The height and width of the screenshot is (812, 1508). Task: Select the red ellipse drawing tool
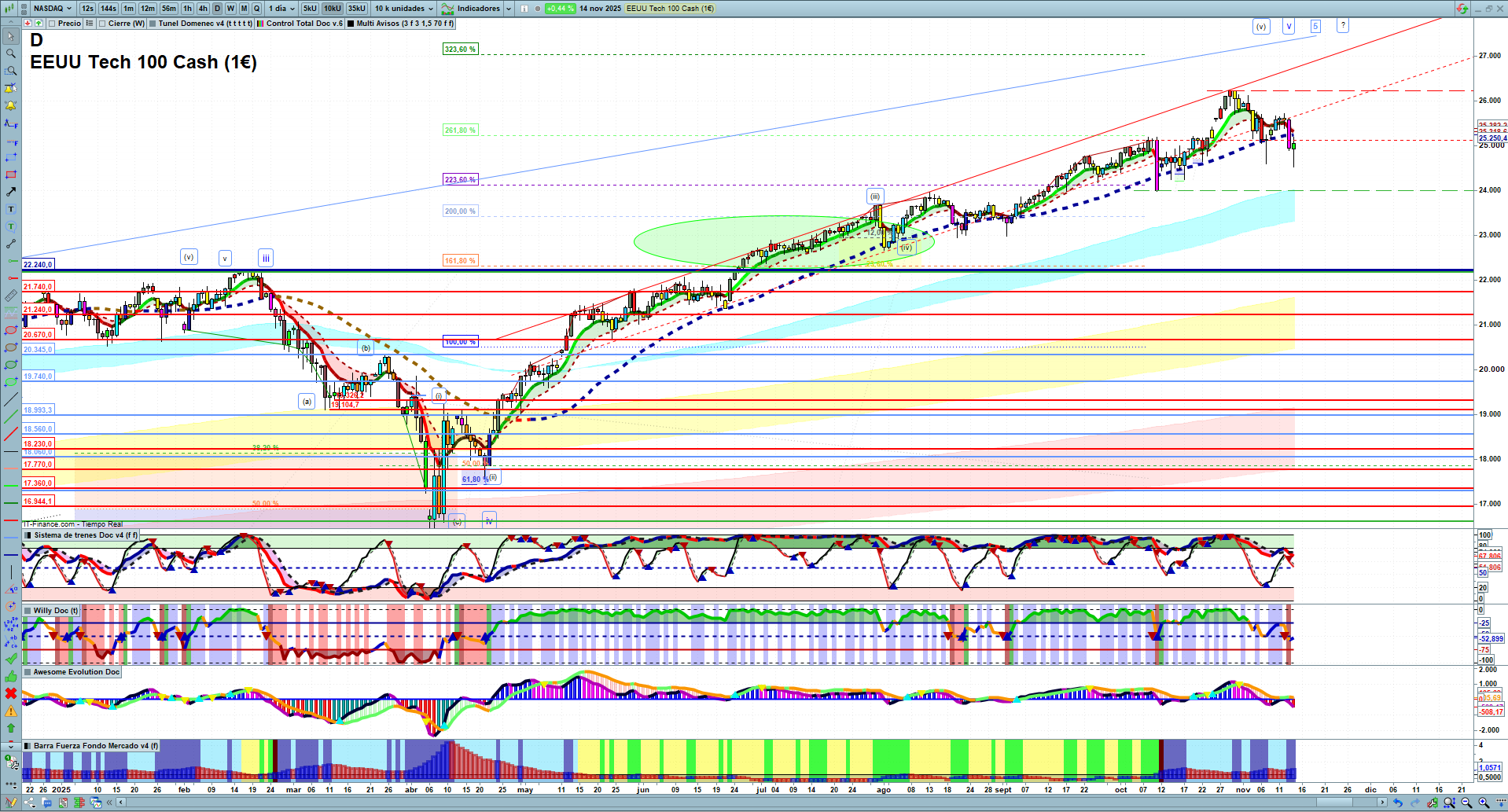tap(11, 330)
